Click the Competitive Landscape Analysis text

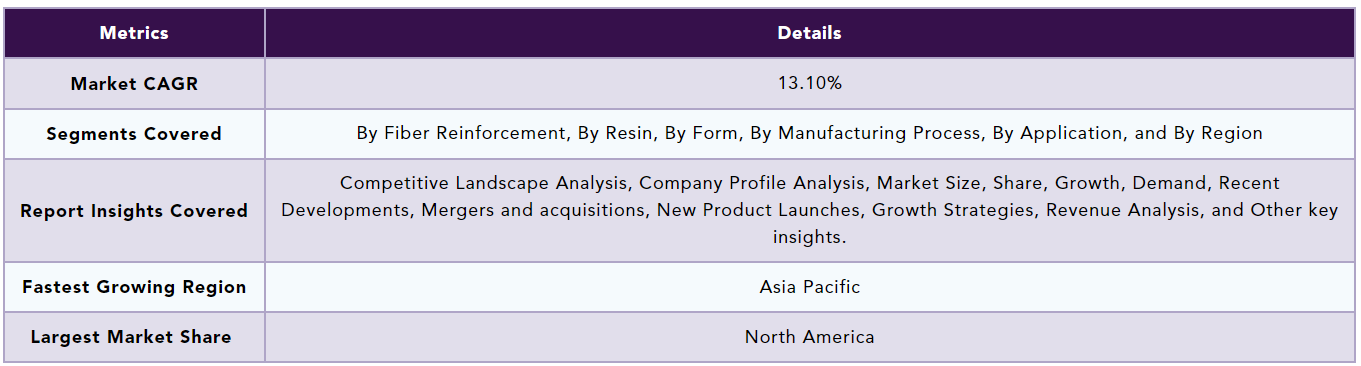[x=484, y=183]
